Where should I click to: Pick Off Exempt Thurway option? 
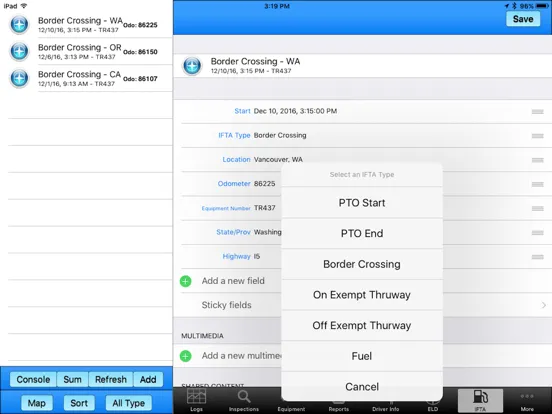click(x=362, y=325)
